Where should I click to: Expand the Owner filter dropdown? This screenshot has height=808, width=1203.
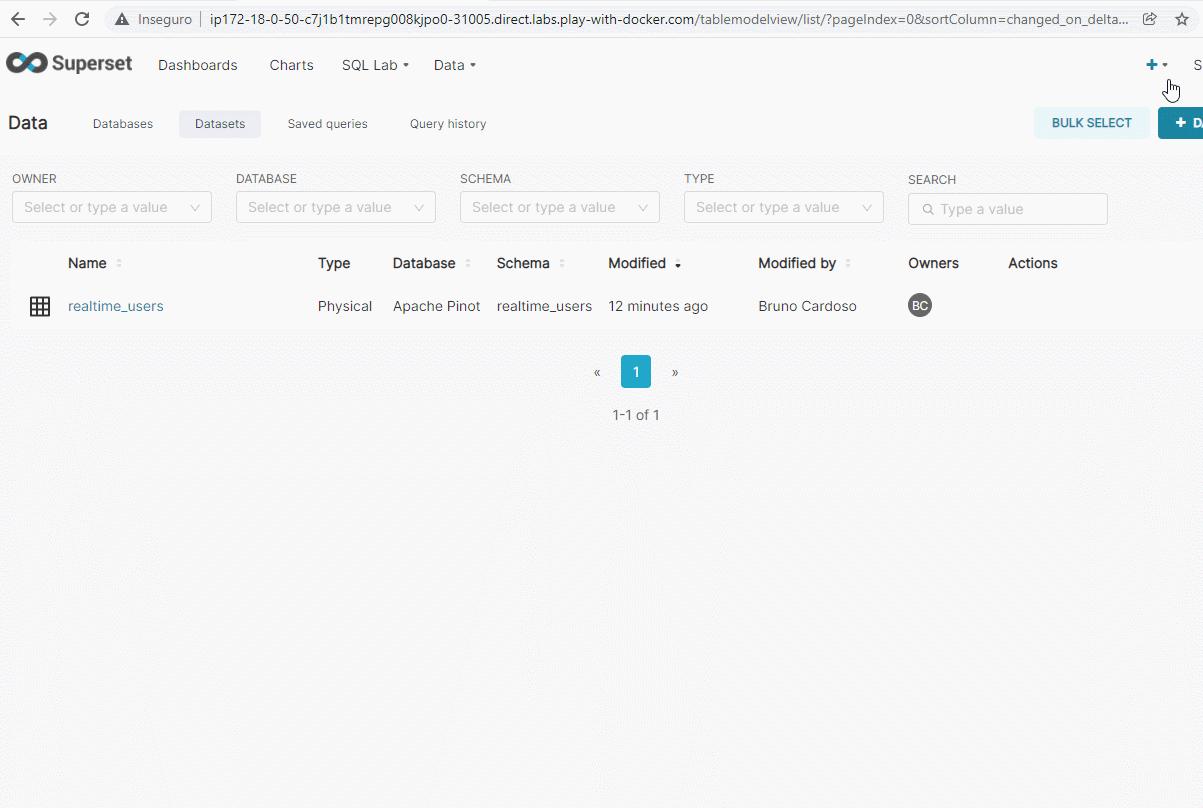click(x=112, y=207)
